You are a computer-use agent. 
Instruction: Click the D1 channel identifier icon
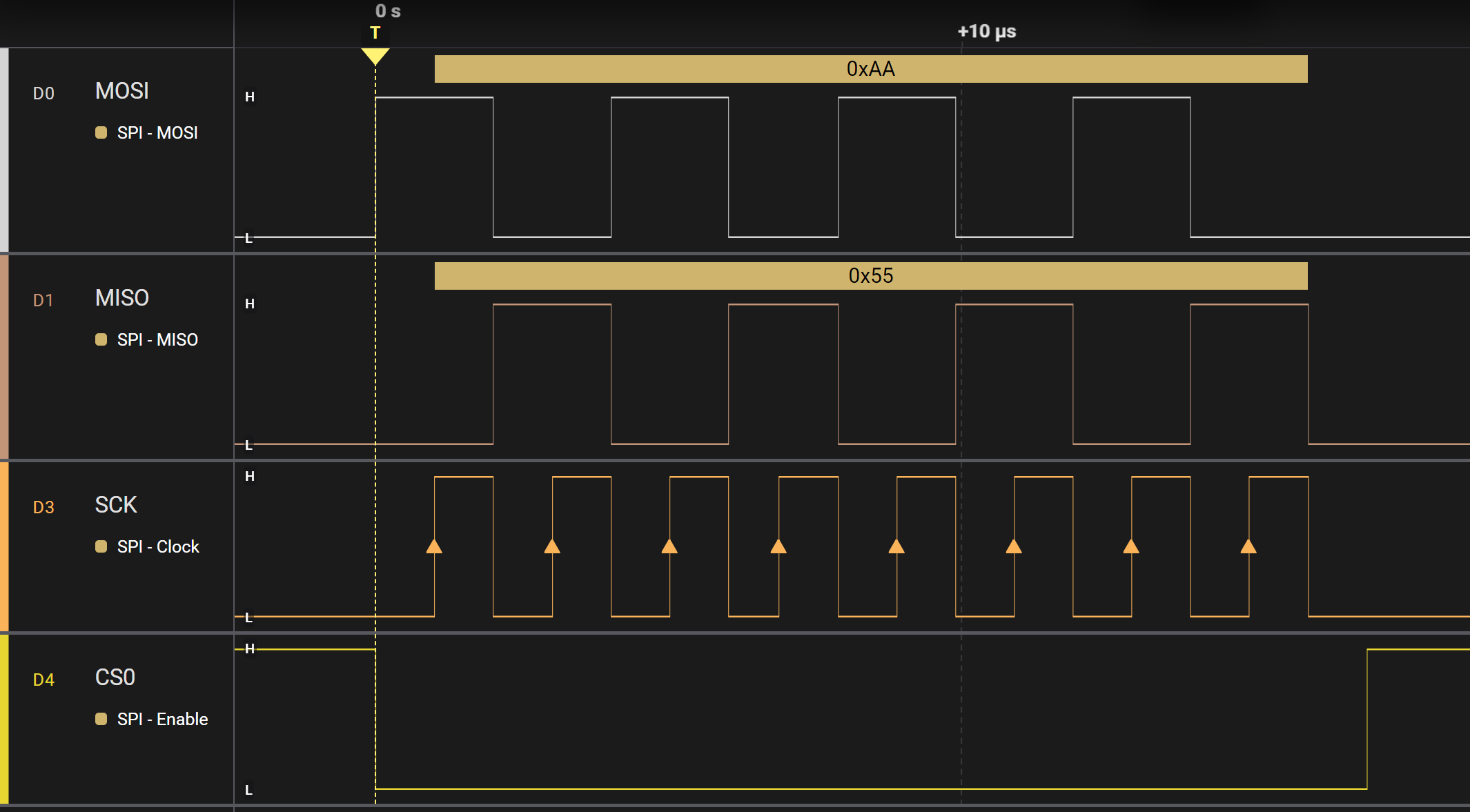(44, 300)
